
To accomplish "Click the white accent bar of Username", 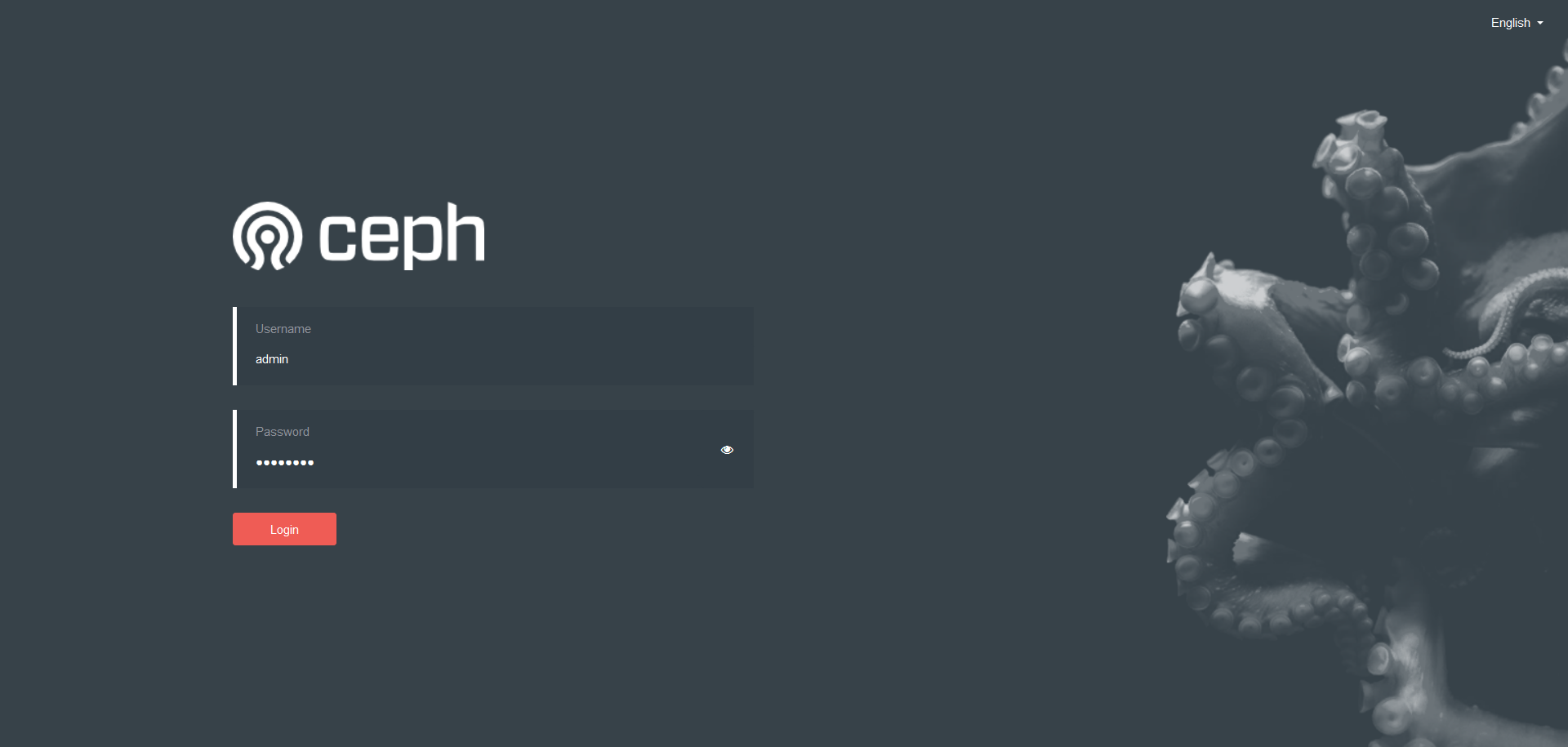I will click(234, 346).
